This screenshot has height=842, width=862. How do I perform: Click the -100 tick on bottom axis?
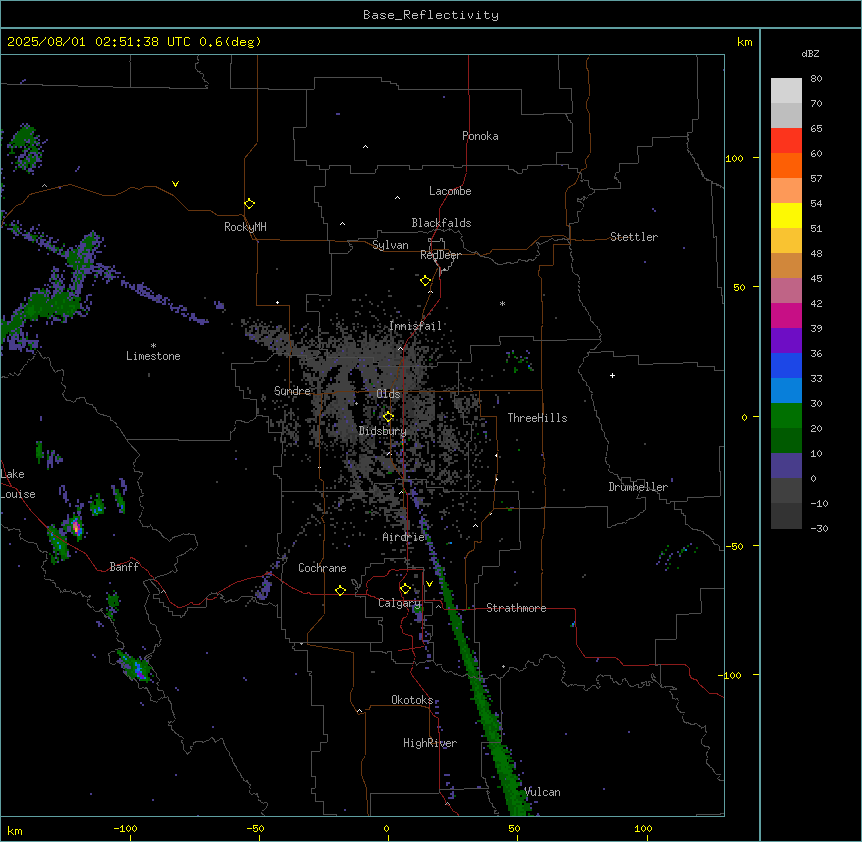tap(126, 828)
